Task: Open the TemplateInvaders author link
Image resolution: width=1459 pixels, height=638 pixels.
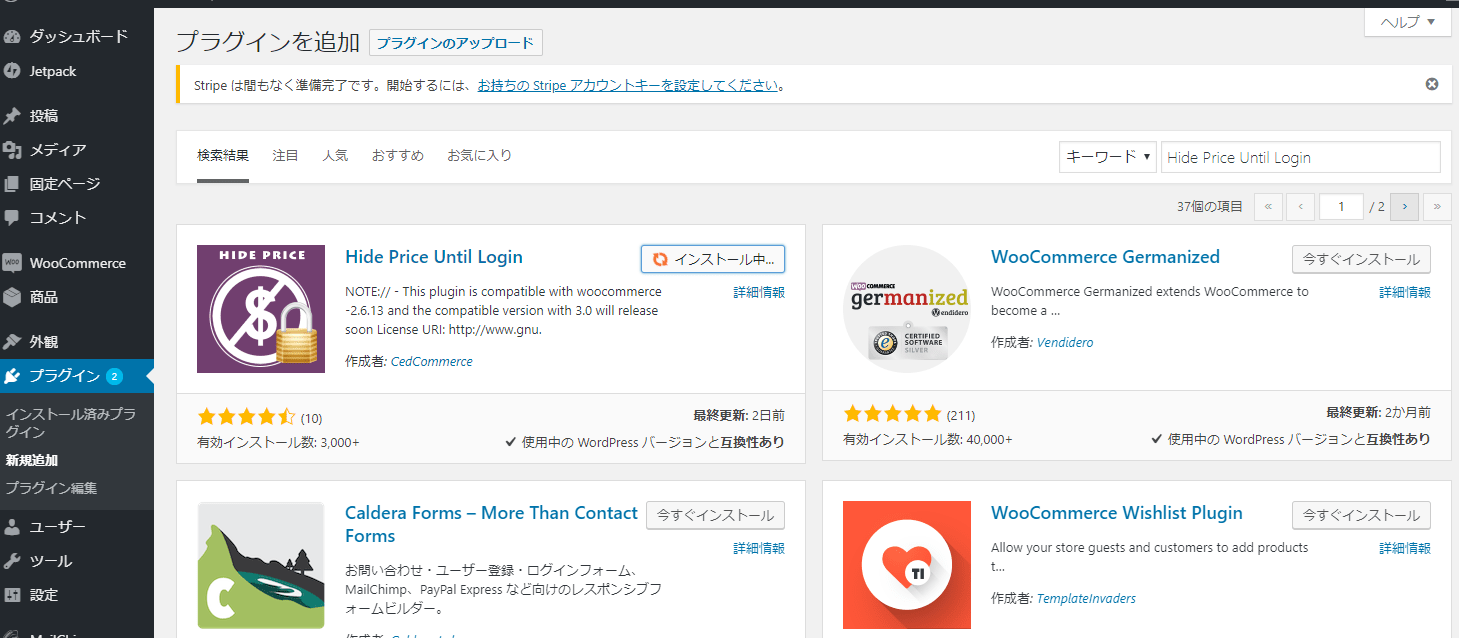Action: (1086, 598)
